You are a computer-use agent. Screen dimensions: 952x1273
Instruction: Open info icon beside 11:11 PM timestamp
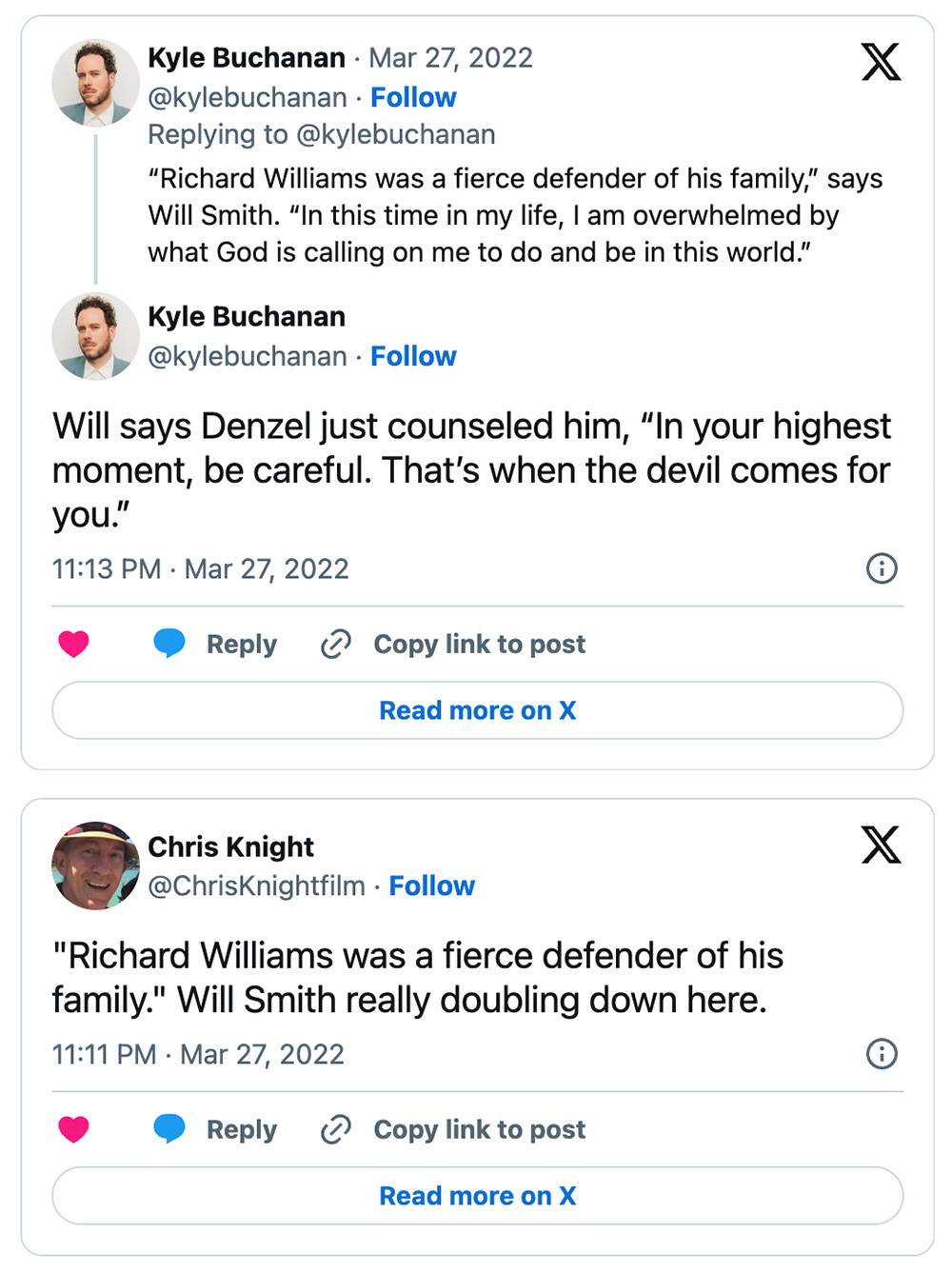(x=882, y=1054)
